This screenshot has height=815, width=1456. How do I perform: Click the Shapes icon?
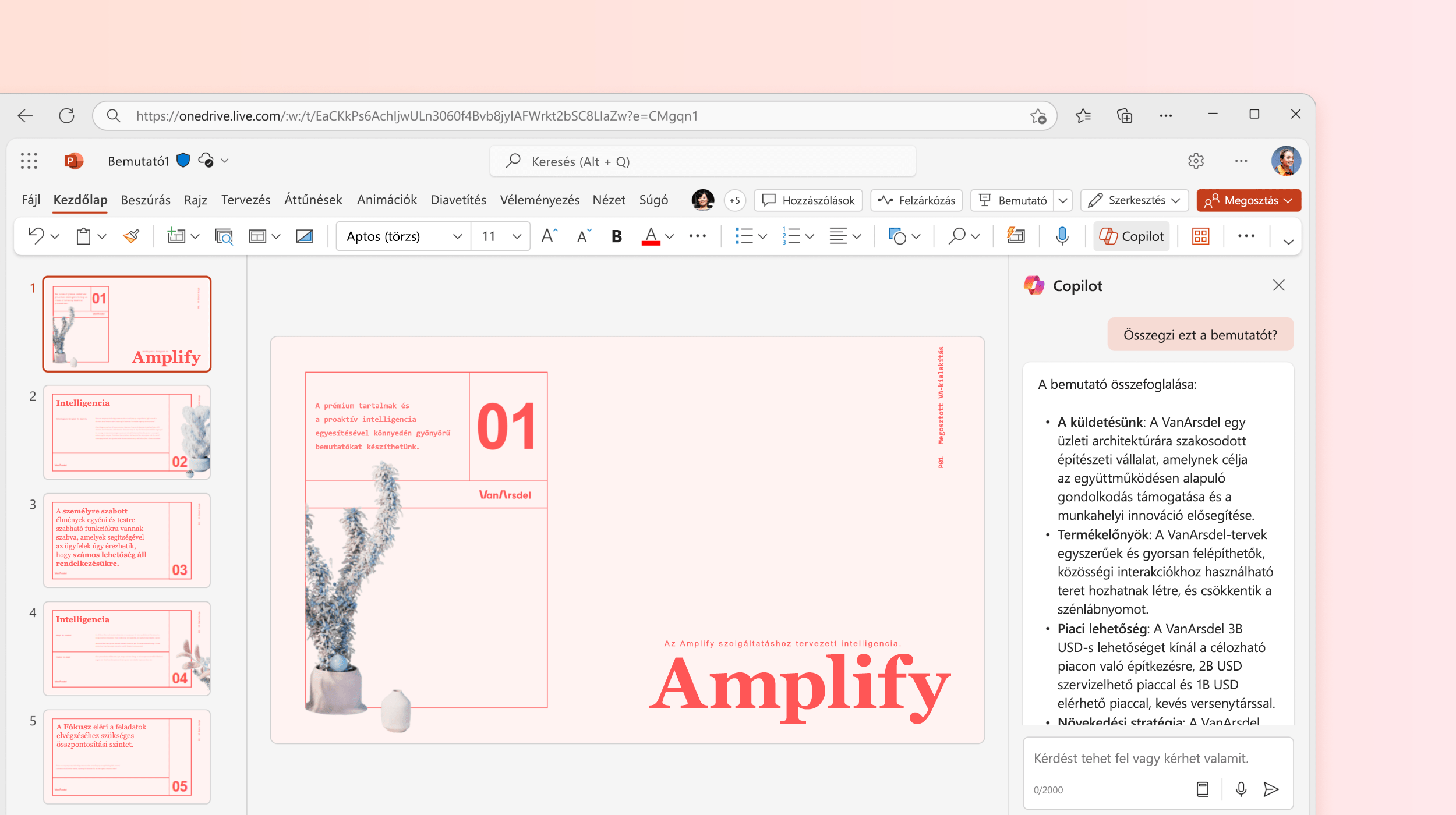coord(897,236)
